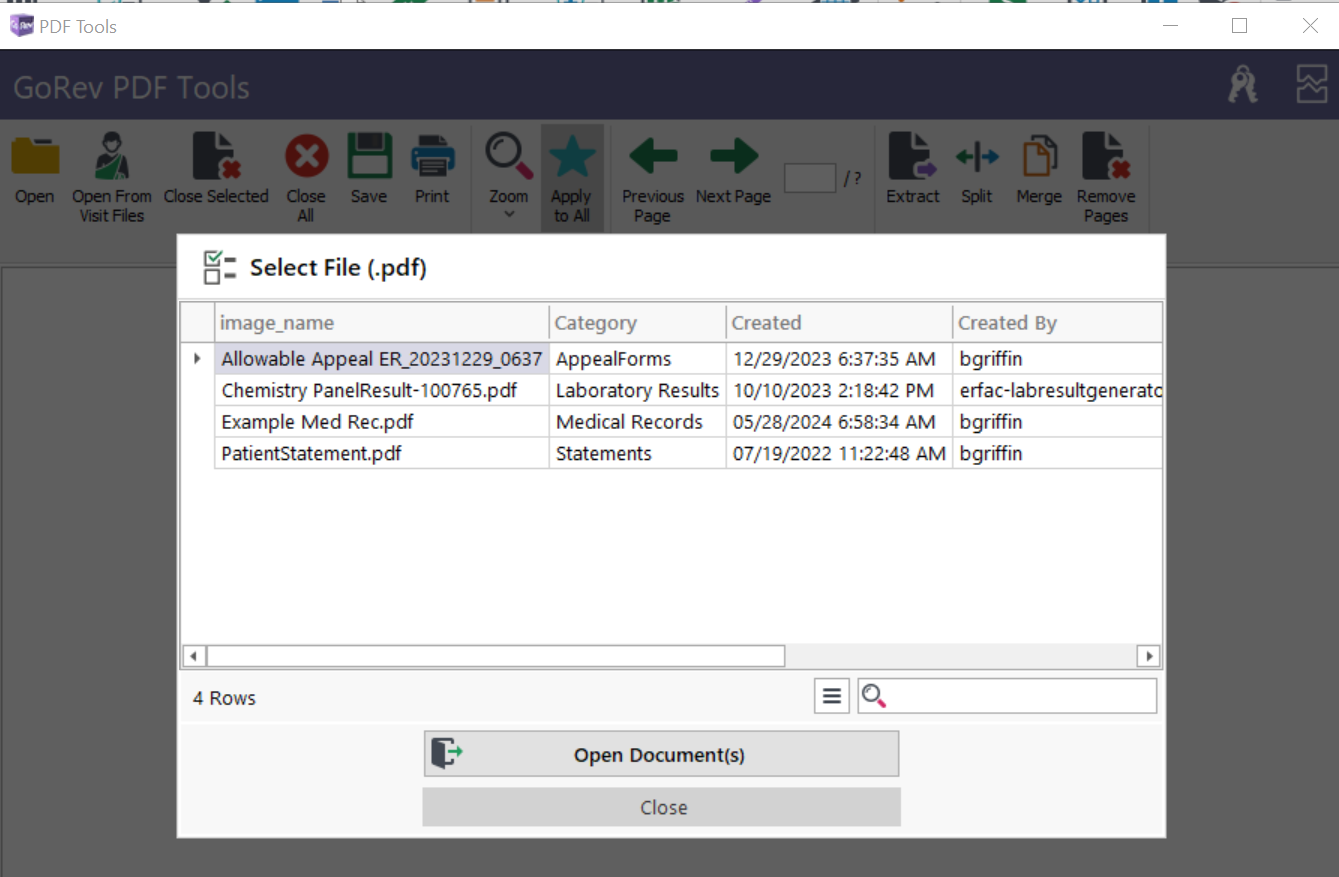
Task: Click the Close Selected toolbar icon
Action: pos(216,156)
